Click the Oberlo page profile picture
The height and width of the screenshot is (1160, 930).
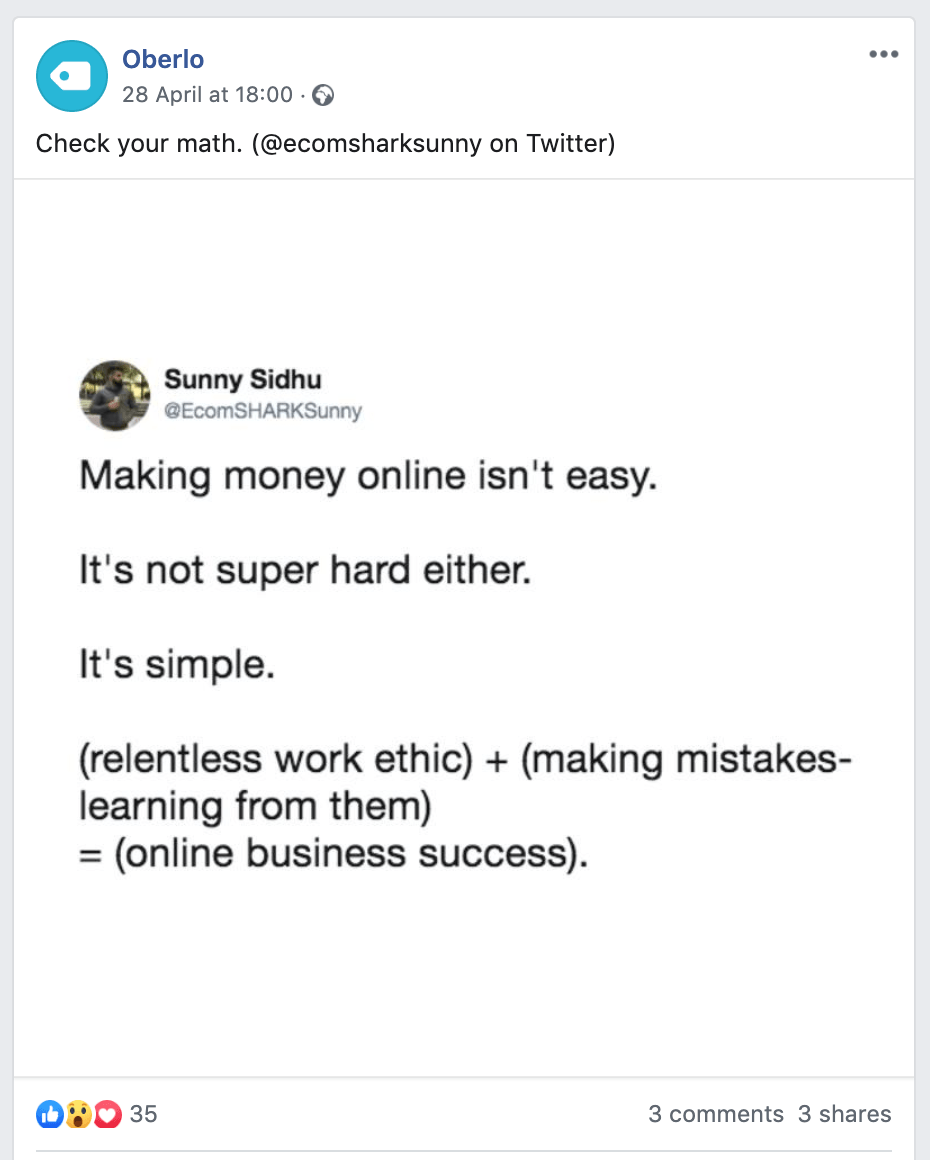[x=71, y=76]
